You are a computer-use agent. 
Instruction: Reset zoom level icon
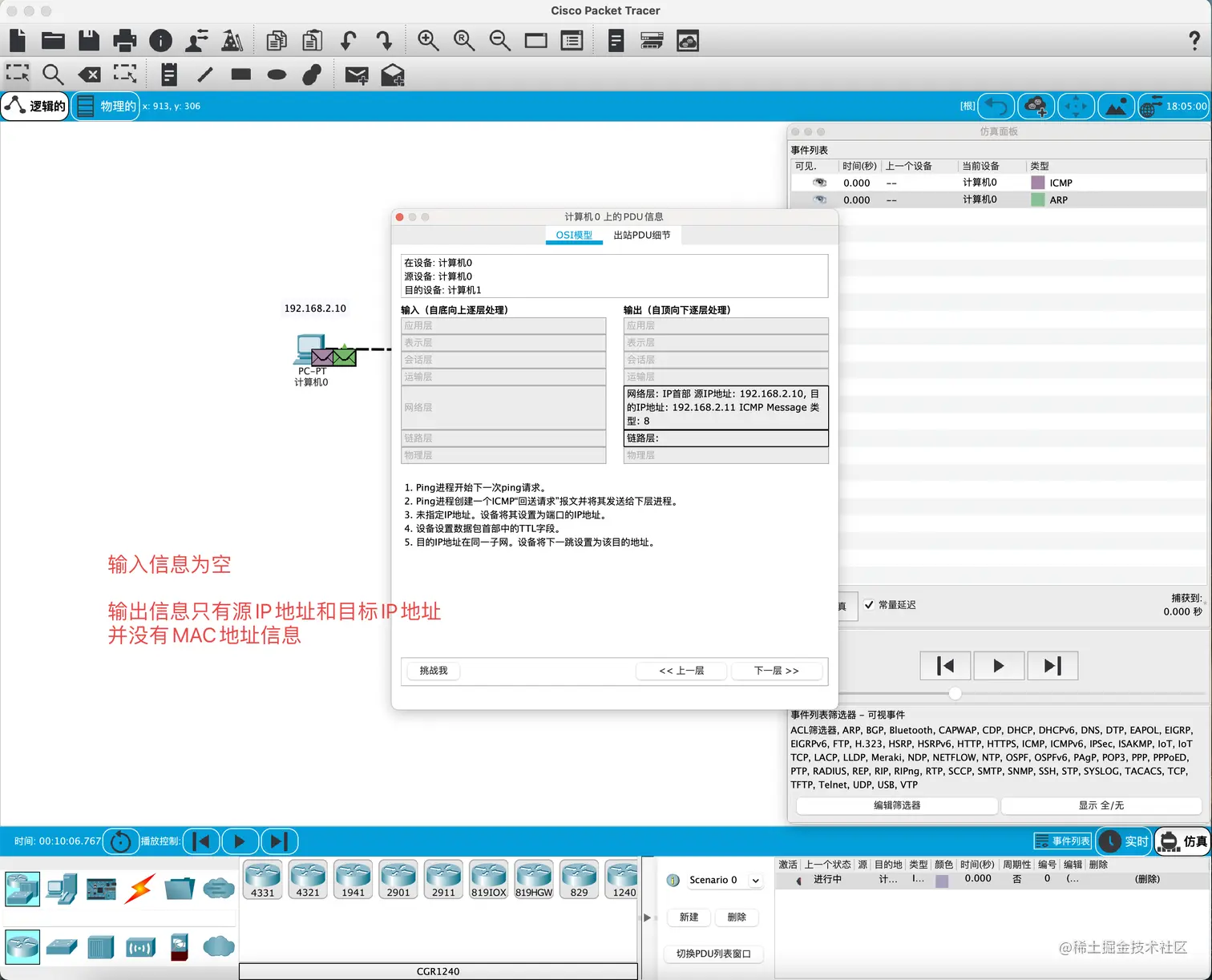pos(464,40)
